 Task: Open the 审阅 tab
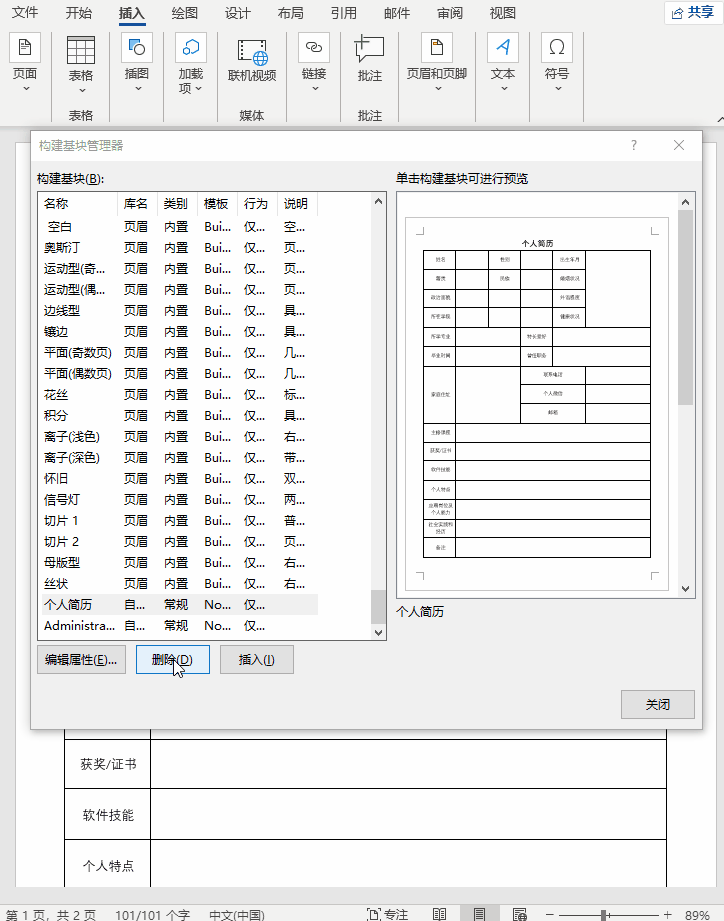[450, 12]
